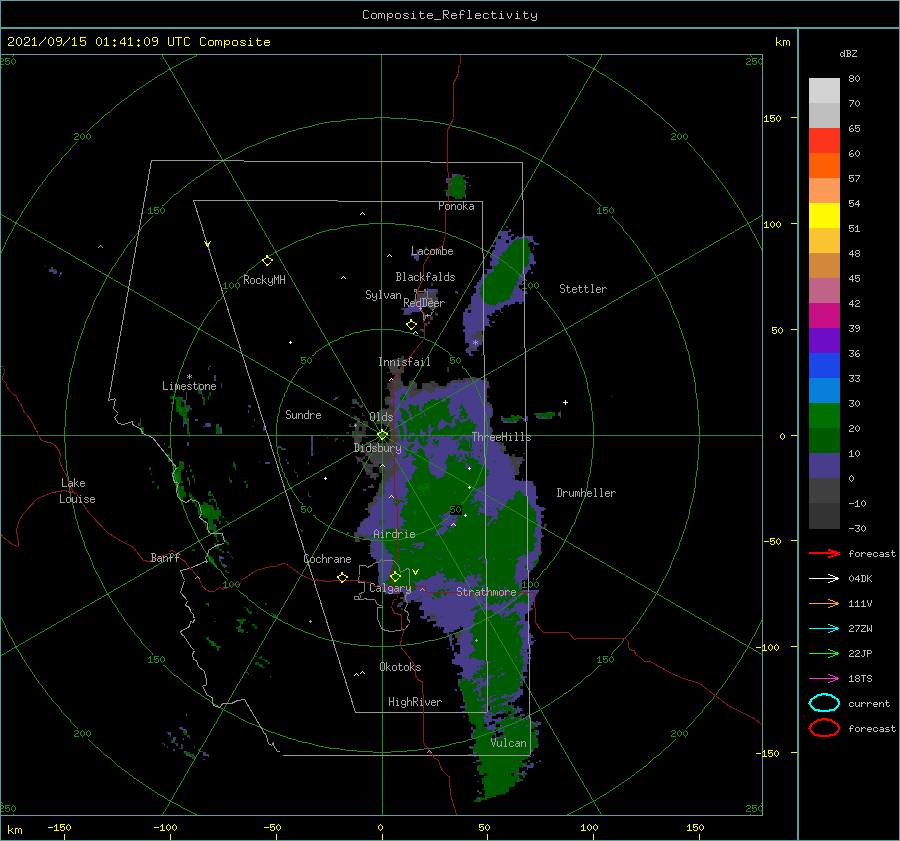Click the Okotoks city label
Image resolution: width=900 pixels, height=841 pixels.
point(400,667)
